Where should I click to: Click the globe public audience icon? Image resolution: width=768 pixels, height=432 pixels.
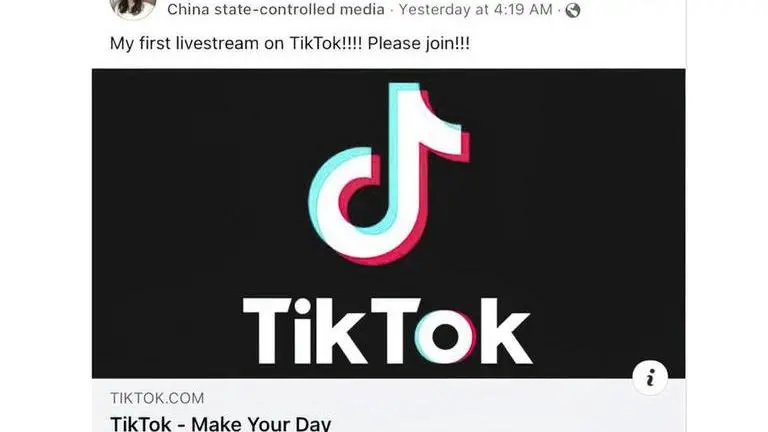tap(573, 10)
